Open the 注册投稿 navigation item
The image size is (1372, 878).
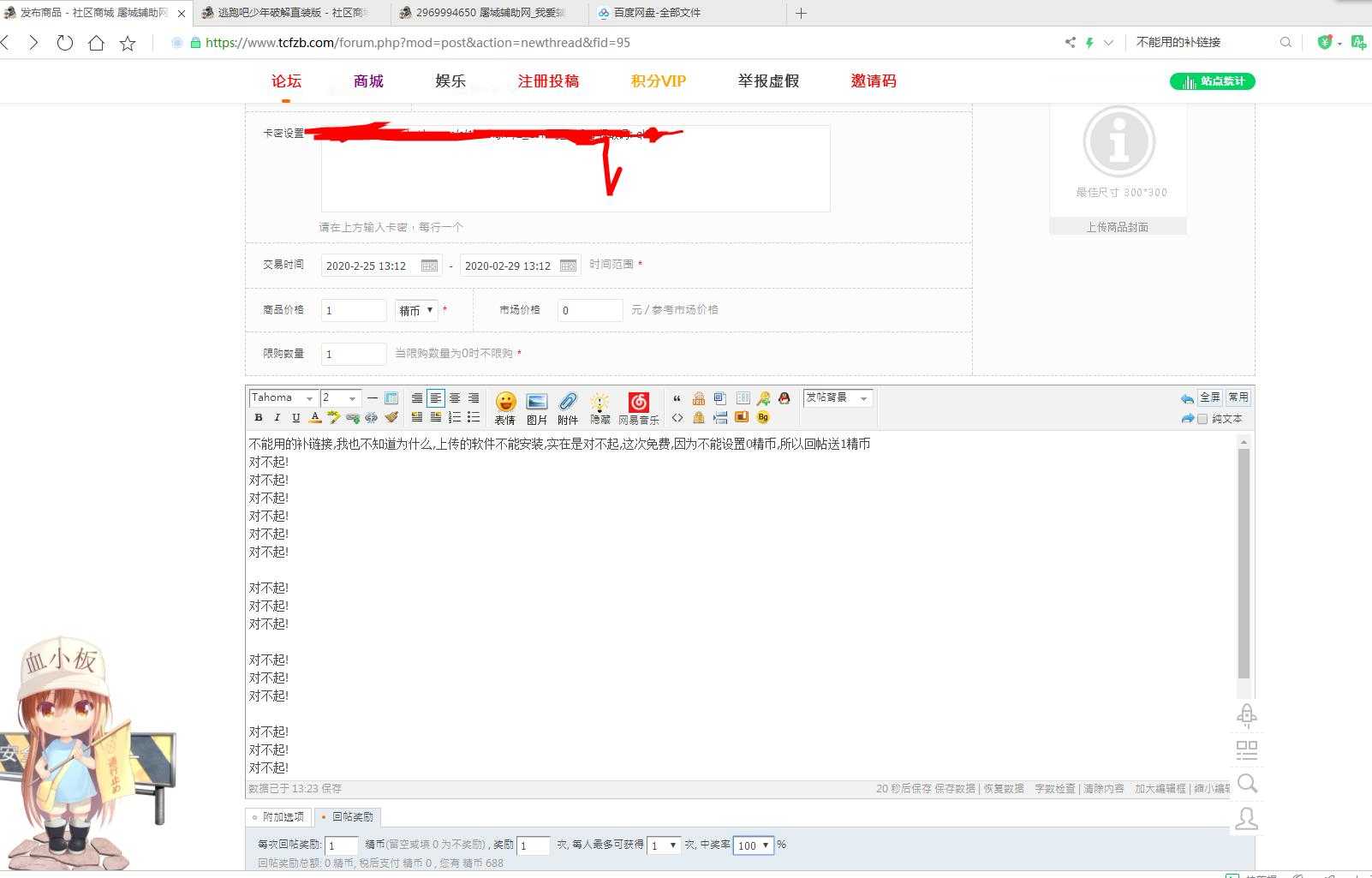pos(548,81)
